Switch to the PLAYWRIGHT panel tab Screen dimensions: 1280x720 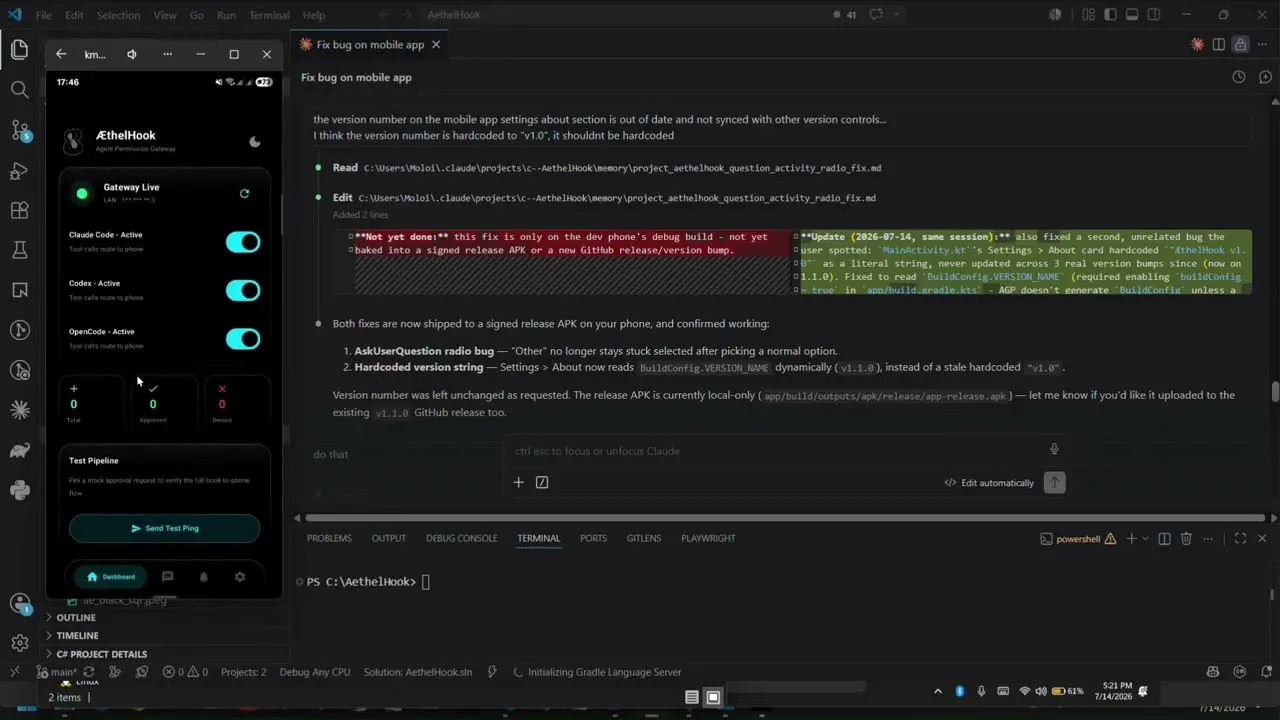point(708,538)
